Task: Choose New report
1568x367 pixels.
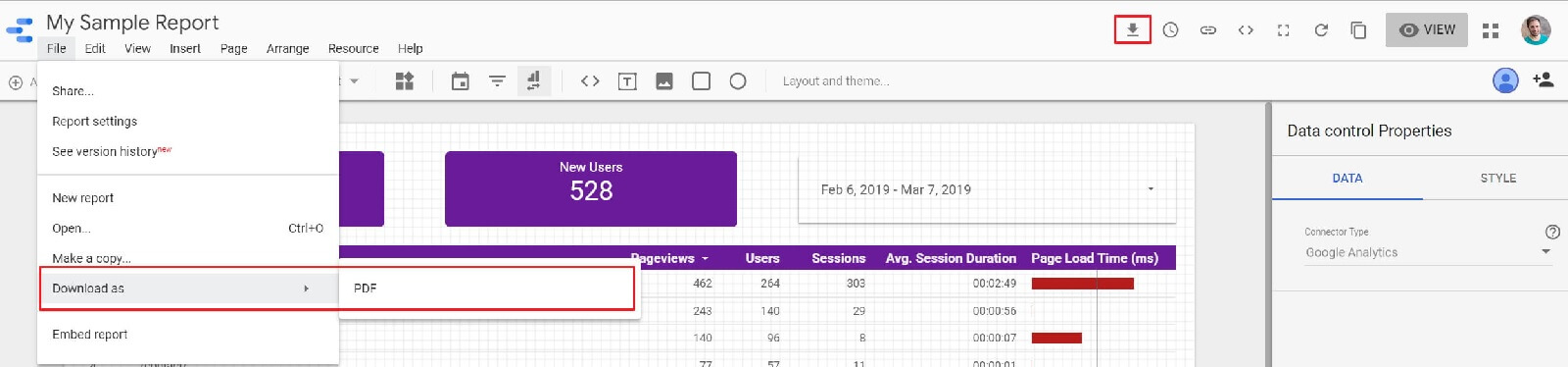Action: point(188,198)
